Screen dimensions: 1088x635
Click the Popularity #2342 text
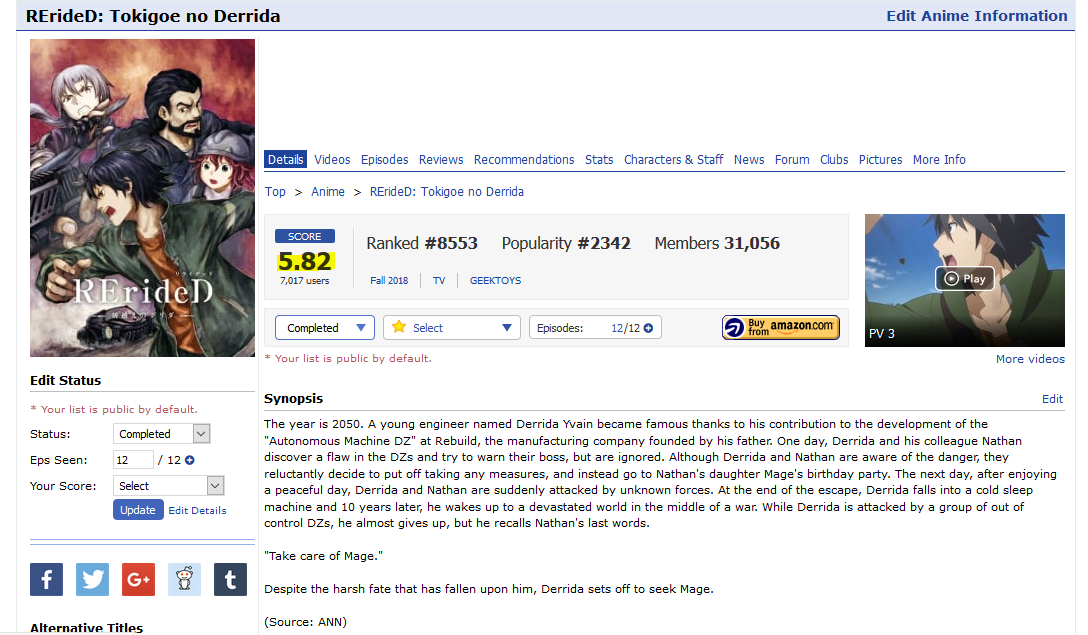(566, 244)
